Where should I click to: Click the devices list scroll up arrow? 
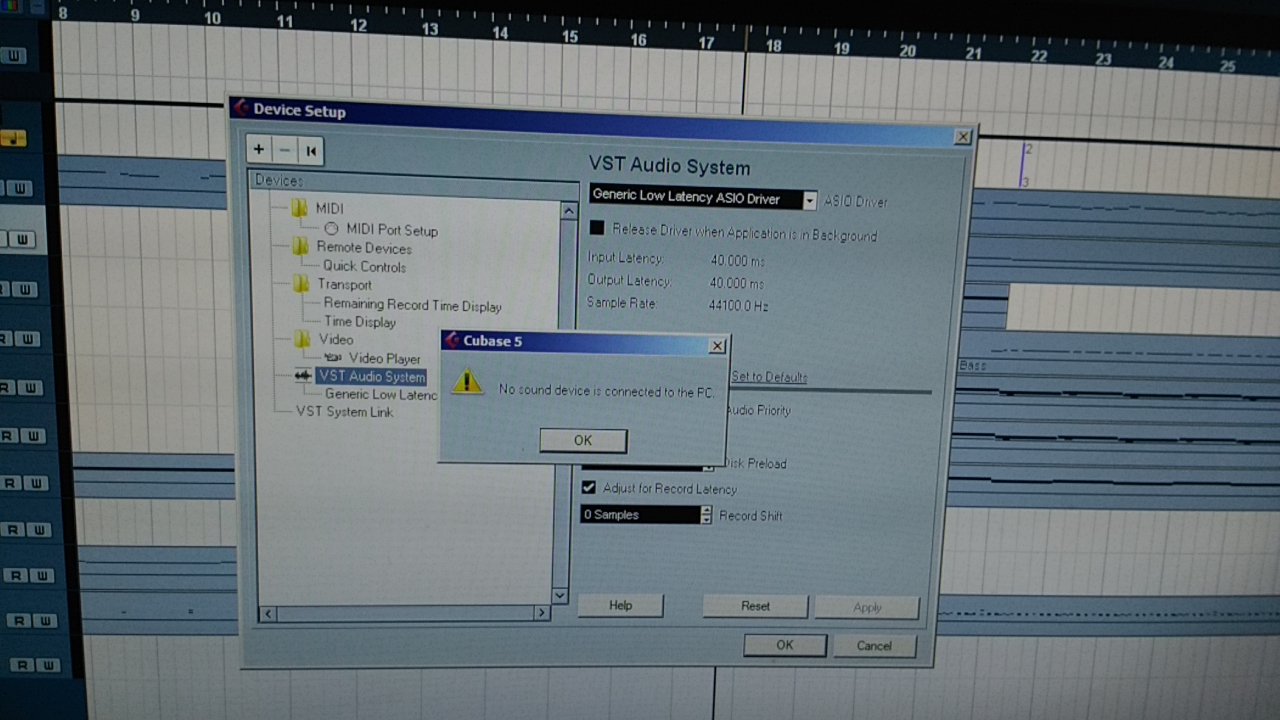[568, 210]
